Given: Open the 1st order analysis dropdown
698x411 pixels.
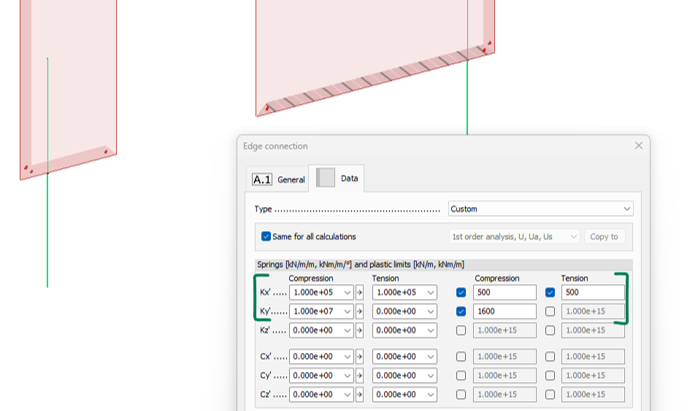Looking at the screenshot, I should 514,236.
